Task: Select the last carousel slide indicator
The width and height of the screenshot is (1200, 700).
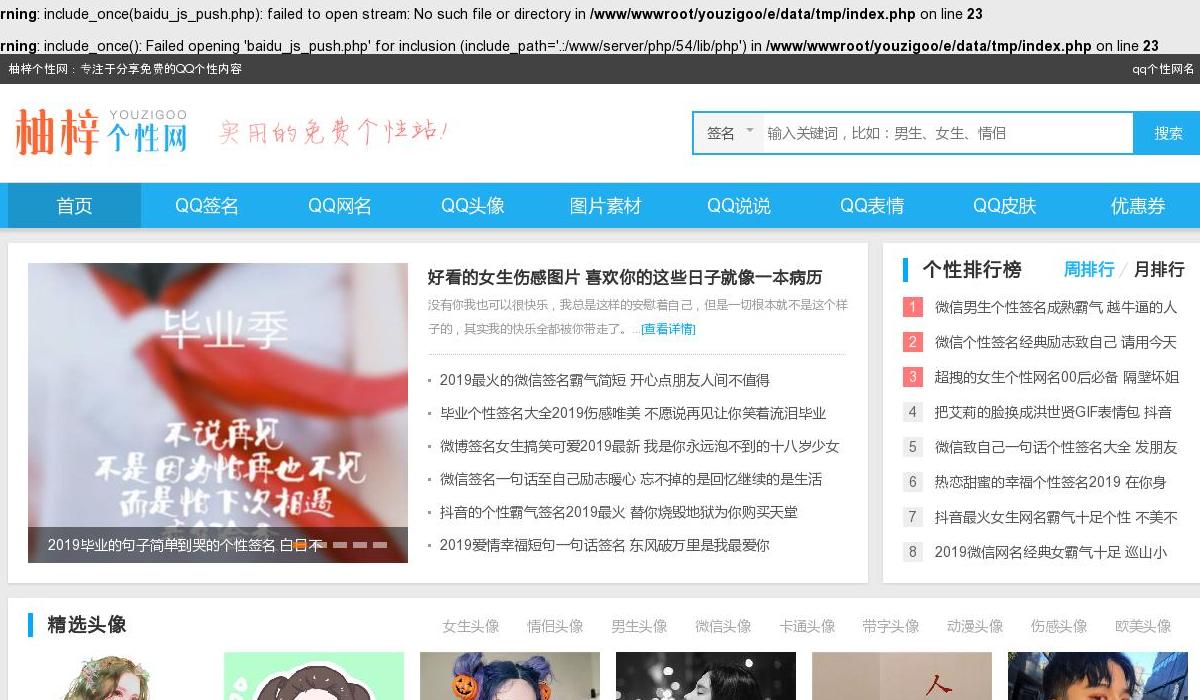Action: (379, 545)
